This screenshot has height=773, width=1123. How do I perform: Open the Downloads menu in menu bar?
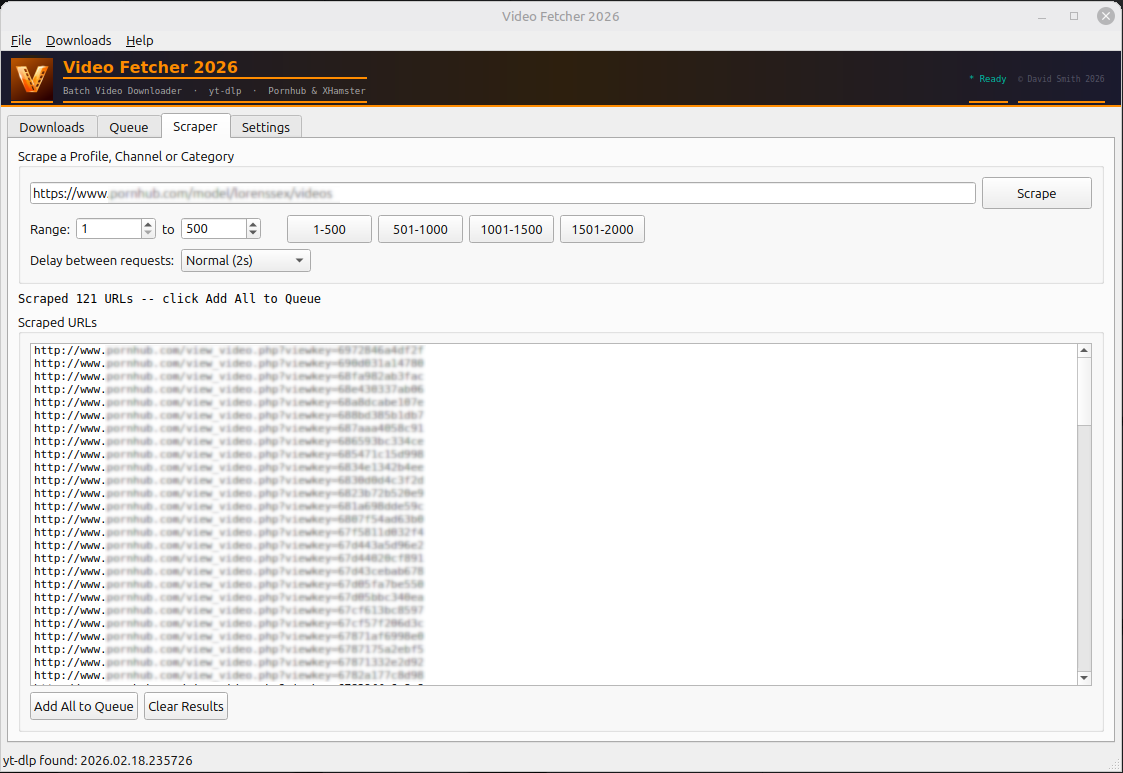pos(79,40)
